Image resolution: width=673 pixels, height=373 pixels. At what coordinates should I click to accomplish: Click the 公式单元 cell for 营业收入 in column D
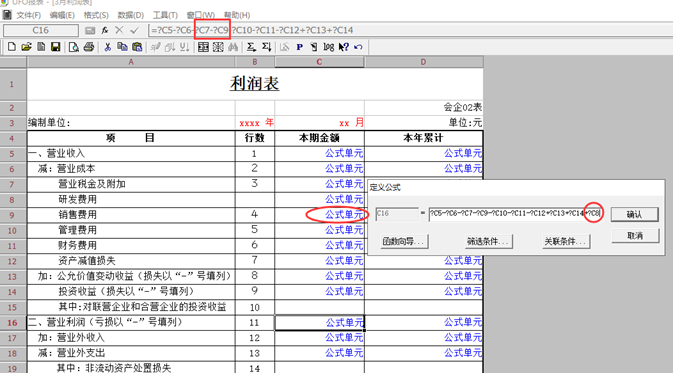[424, 153]
